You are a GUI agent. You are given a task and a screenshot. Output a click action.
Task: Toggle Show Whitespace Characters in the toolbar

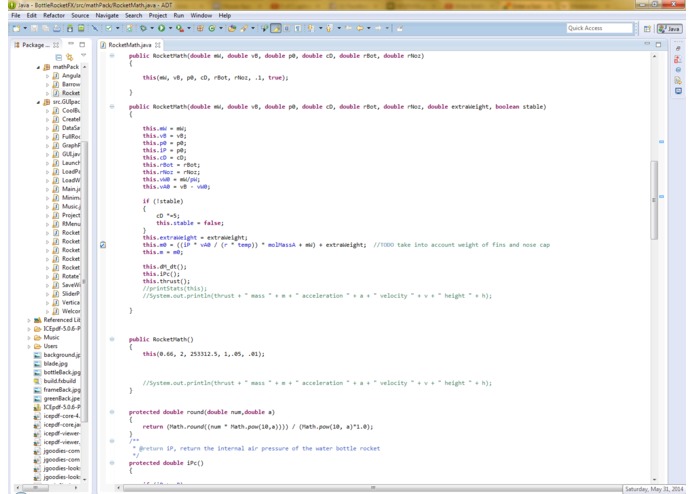click(x=298, y=28)
